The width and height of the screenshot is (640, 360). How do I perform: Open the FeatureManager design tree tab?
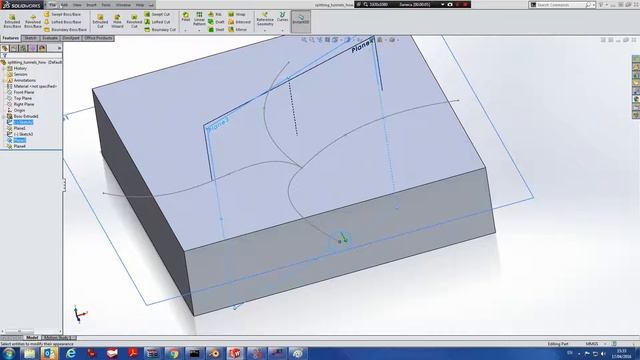5,48
